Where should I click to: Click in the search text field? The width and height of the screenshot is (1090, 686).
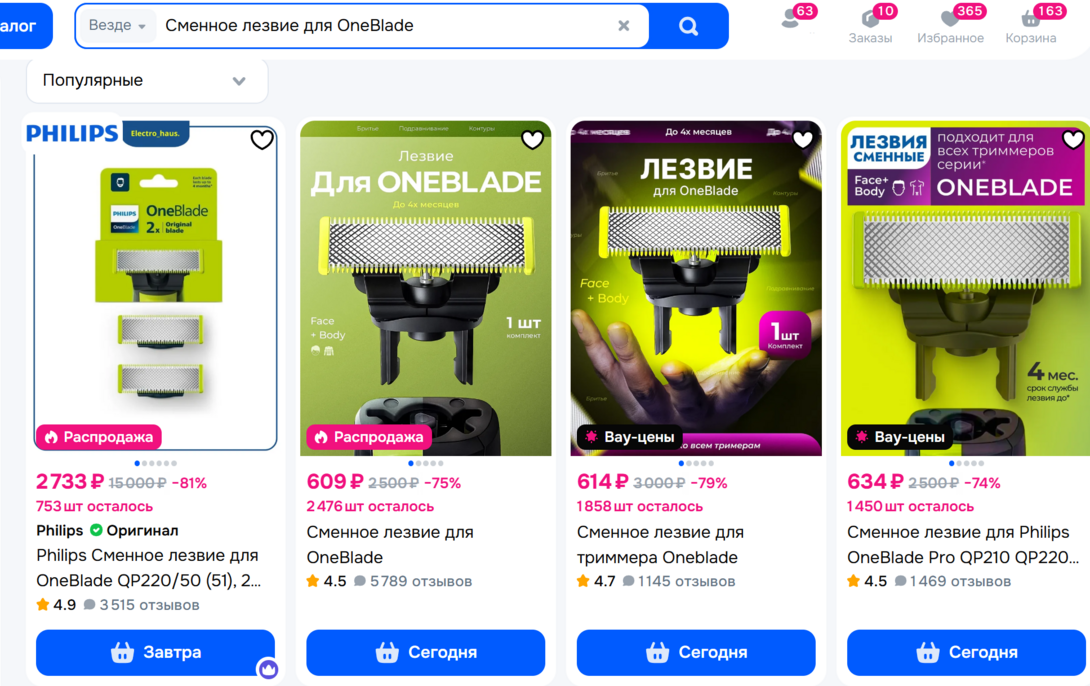point(386,26)
